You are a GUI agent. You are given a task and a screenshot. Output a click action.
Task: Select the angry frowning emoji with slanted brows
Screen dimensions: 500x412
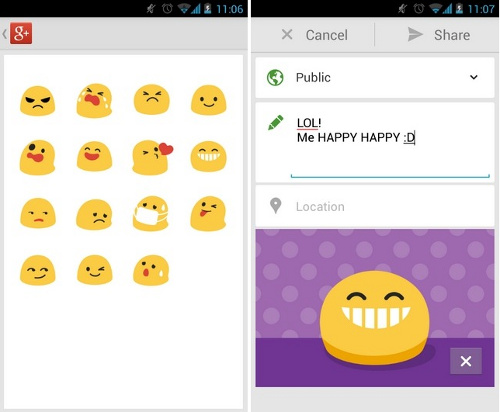37,101
